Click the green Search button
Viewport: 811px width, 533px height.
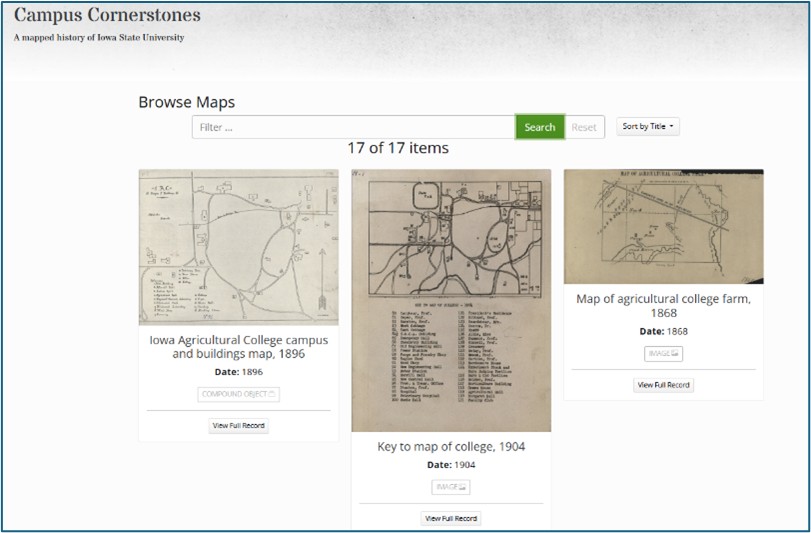point(539,127)
